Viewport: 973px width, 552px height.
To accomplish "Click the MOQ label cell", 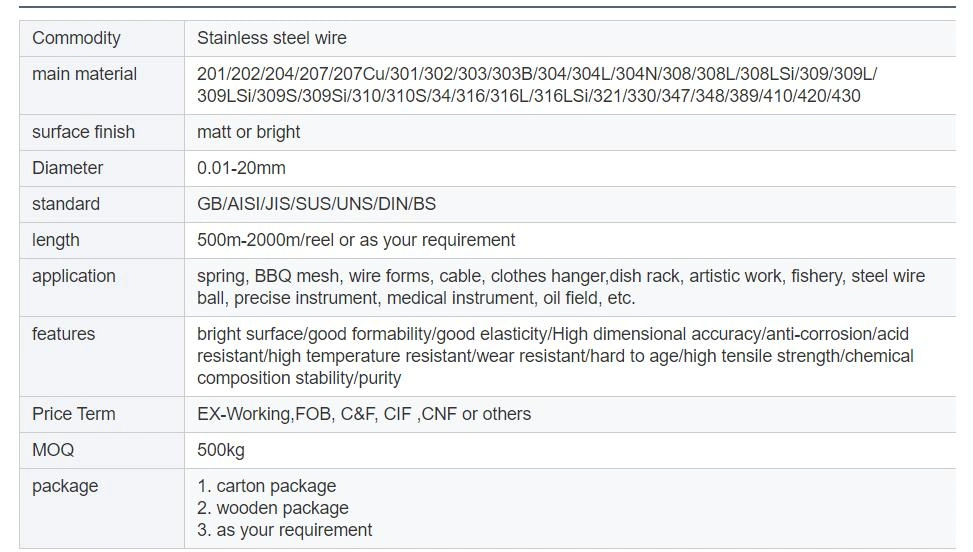I will [102, 450].
